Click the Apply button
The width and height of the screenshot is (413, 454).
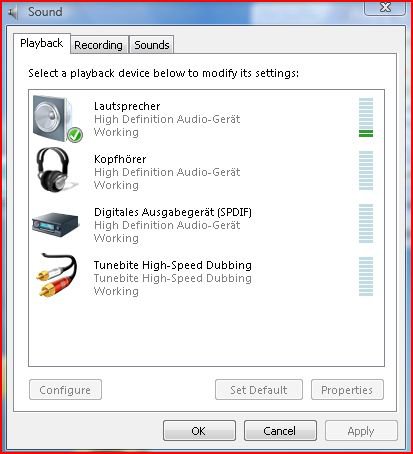pyautogui.click(x=361, y=431)
